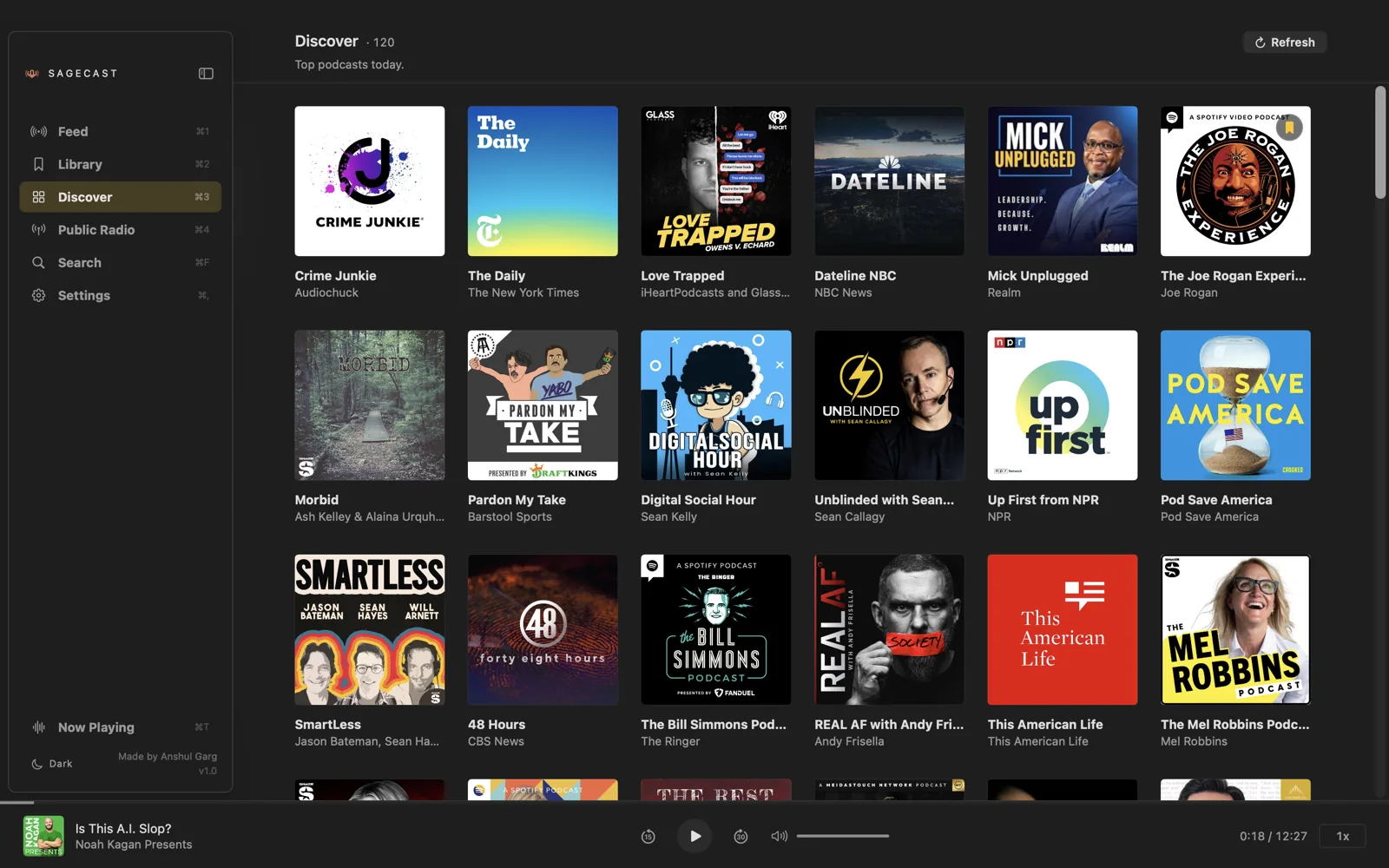Open the Search panel
This screenshot has height=868, width=1389.
pos(79,262)
